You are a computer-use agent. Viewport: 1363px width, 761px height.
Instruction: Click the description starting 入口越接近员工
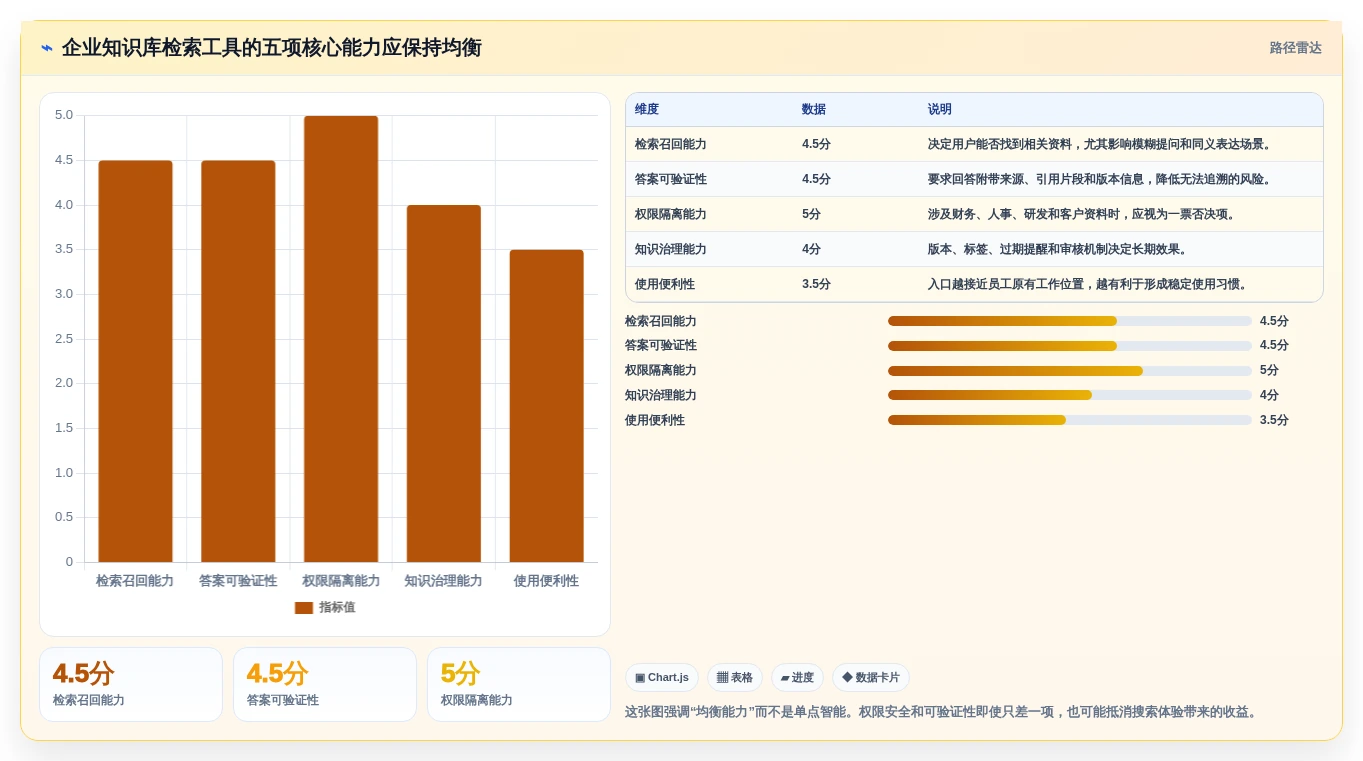(1089, 285)
